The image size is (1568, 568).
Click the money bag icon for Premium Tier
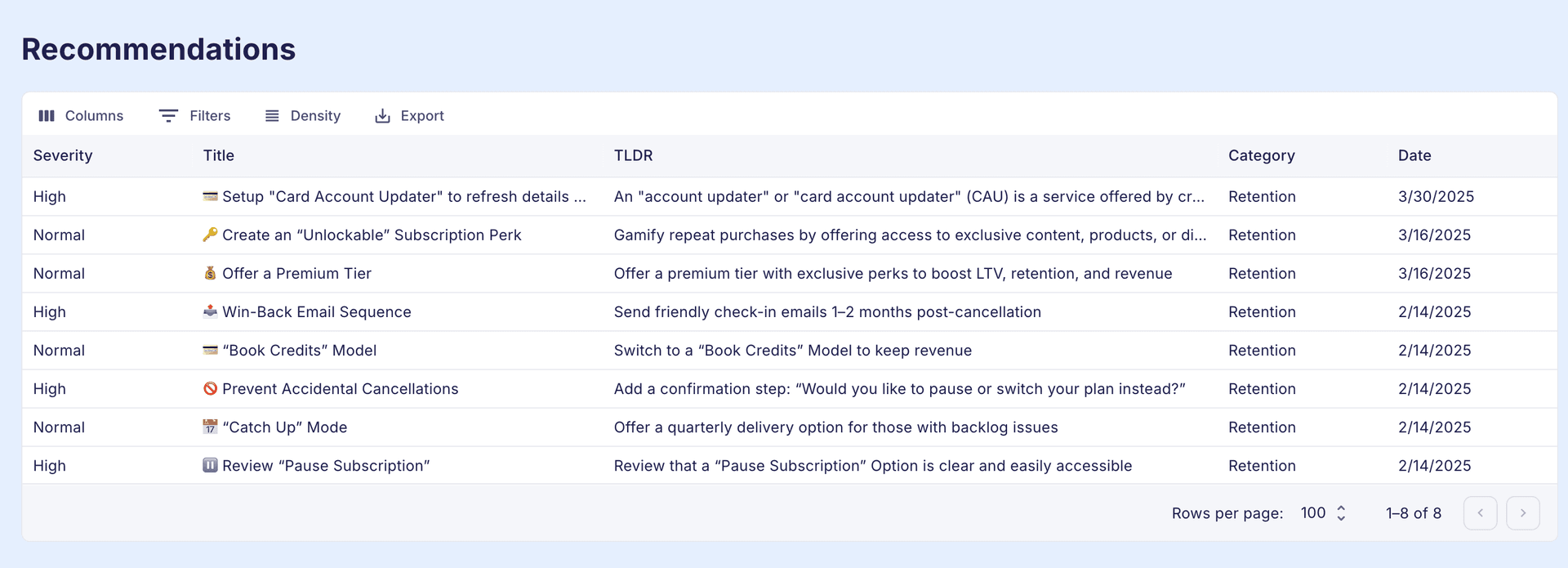coord(210,273)
